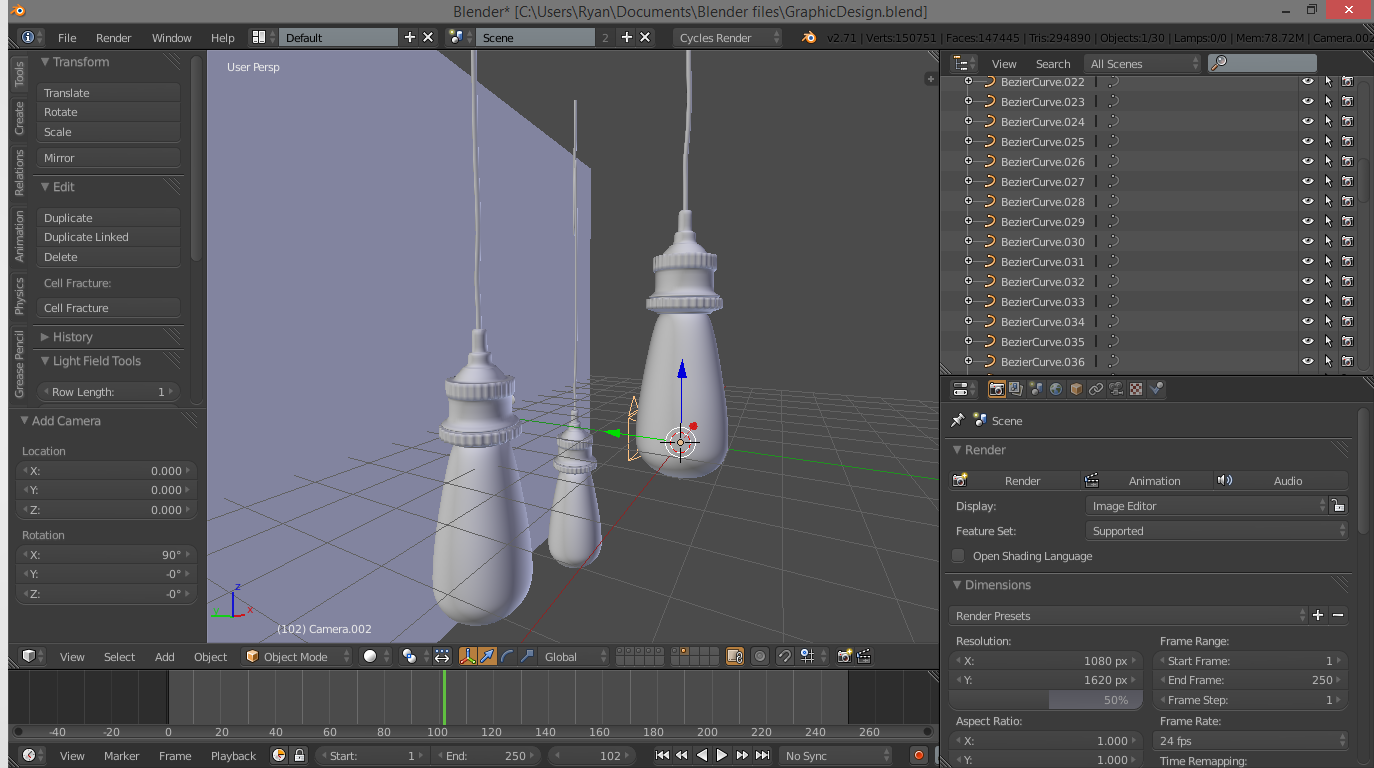The image size is (1374, 768).
Task: Open the No Sync dropdown
Action: (x=836, y=755)
